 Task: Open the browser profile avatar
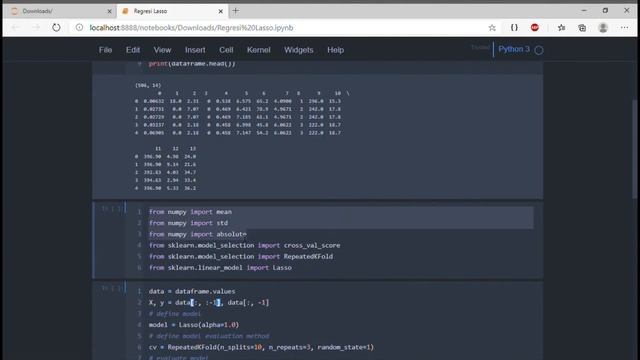coord(603,28)
